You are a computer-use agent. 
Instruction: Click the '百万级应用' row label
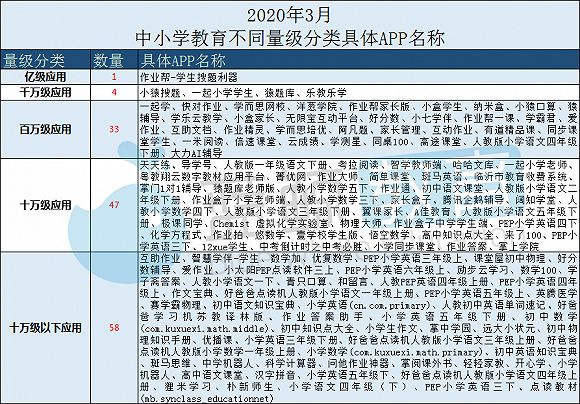click(45, 129)
